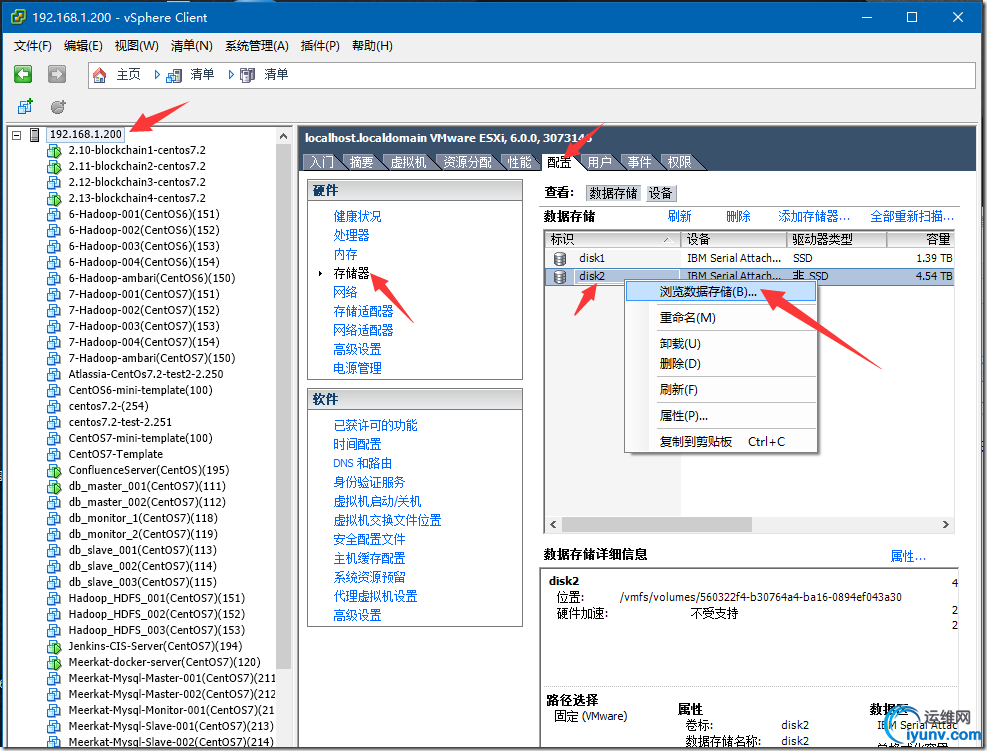Click the datastore icon in the disk2 row
This screenshot has width=987, height=751.
560,276
